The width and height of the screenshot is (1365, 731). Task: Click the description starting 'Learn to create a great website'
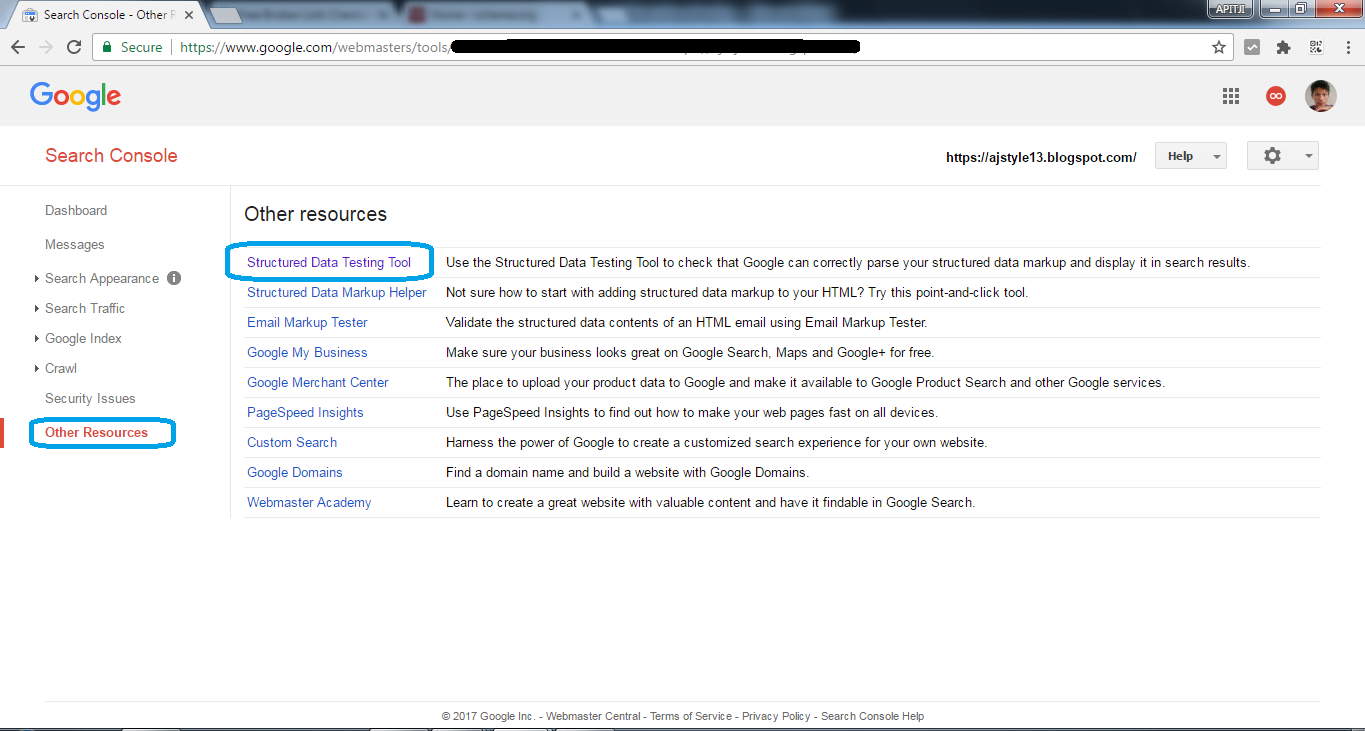[710, 502]
